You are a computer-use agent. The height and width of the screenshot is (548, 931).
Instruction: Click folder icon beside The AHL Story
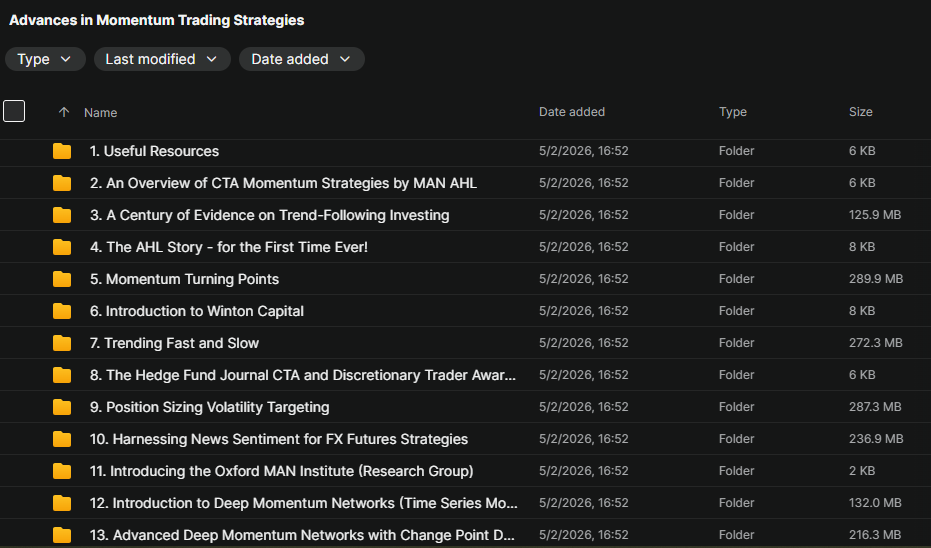[x=62, y=248]
